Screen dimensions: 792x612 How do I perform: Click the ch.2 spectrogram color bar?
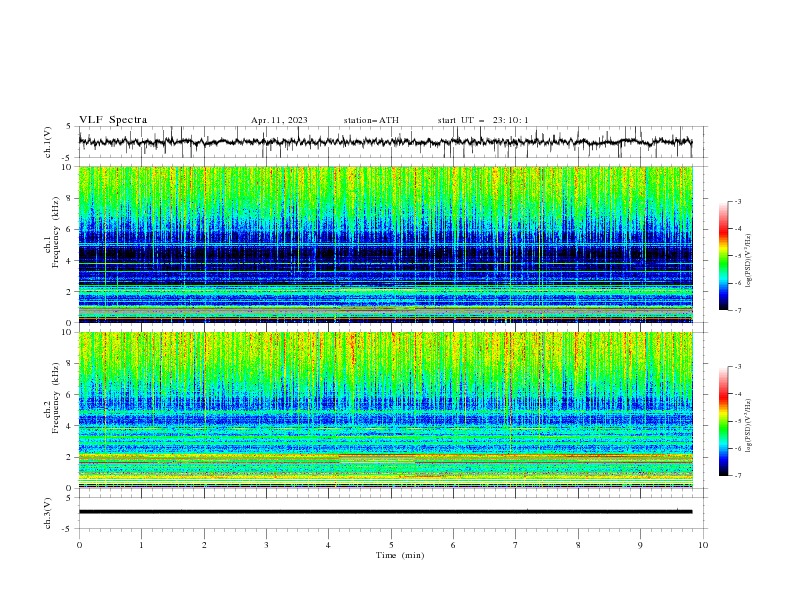pos(723,421)
